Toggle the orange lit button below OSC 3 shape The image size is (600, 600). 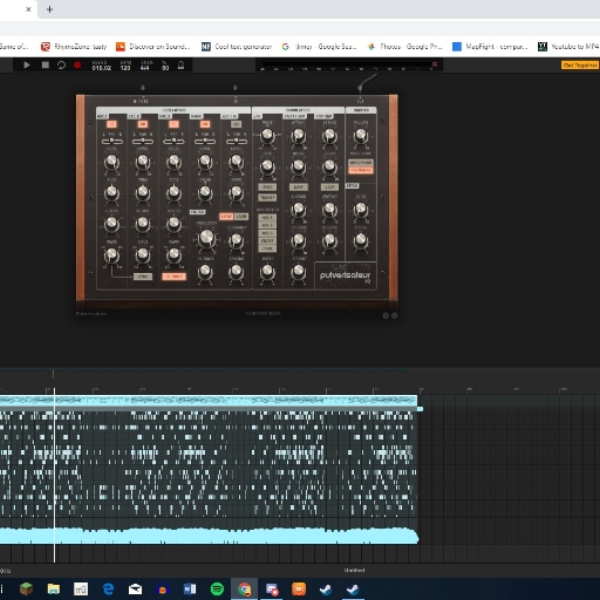(174, 276)
